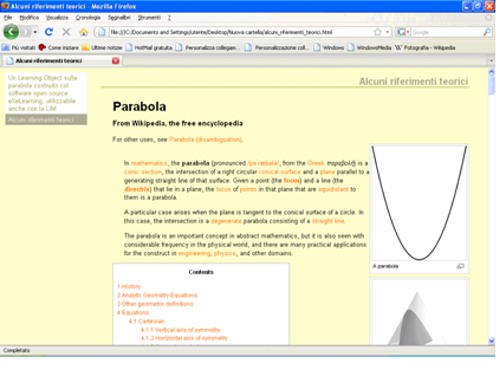
Task: Bookmark this page with the star icon
Action: coord(377,32)
